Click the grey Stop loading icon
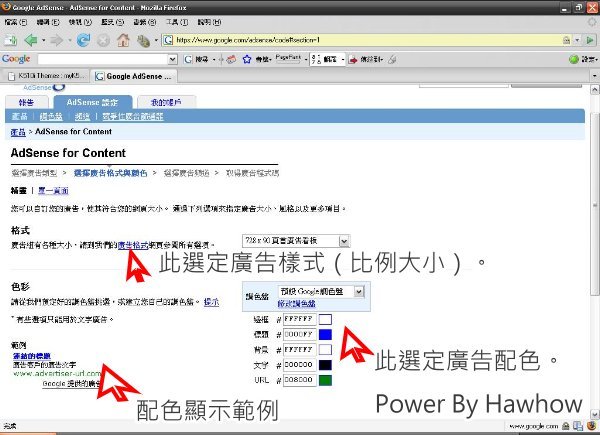The image size is (600, 435). point(103,40)
